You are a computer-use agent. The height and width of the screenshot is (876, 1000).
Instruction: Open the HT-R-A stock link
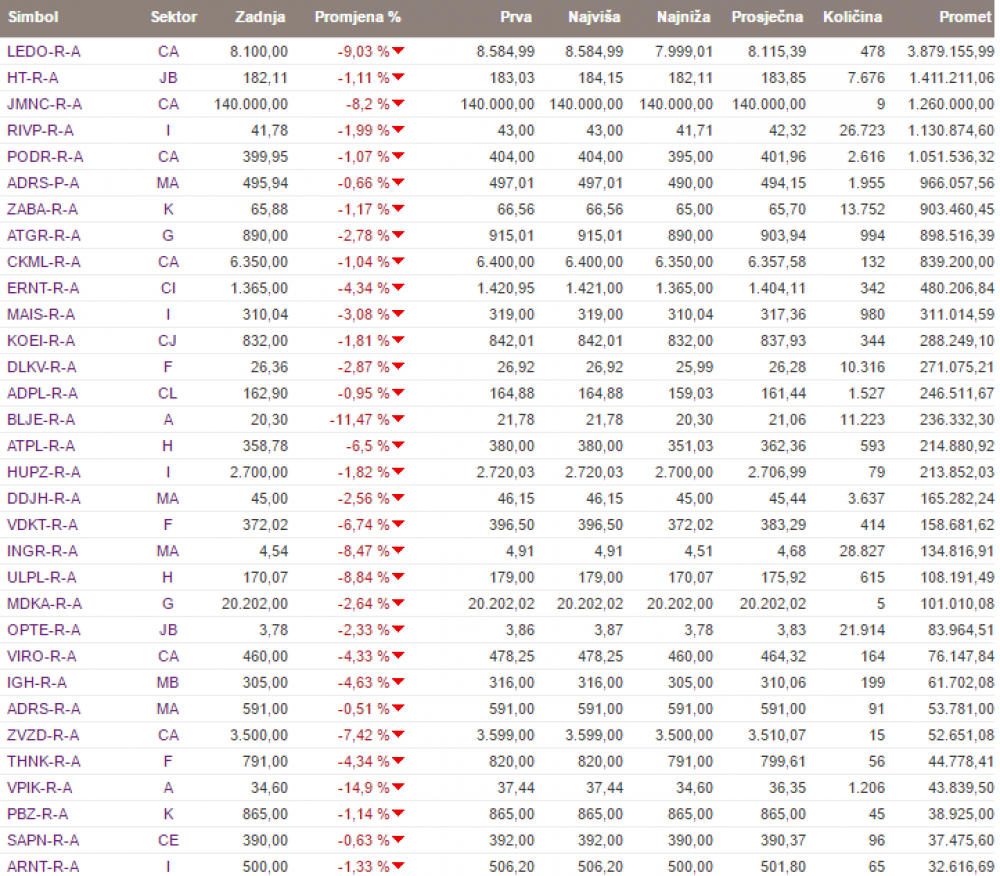click(x=33, y=78)
